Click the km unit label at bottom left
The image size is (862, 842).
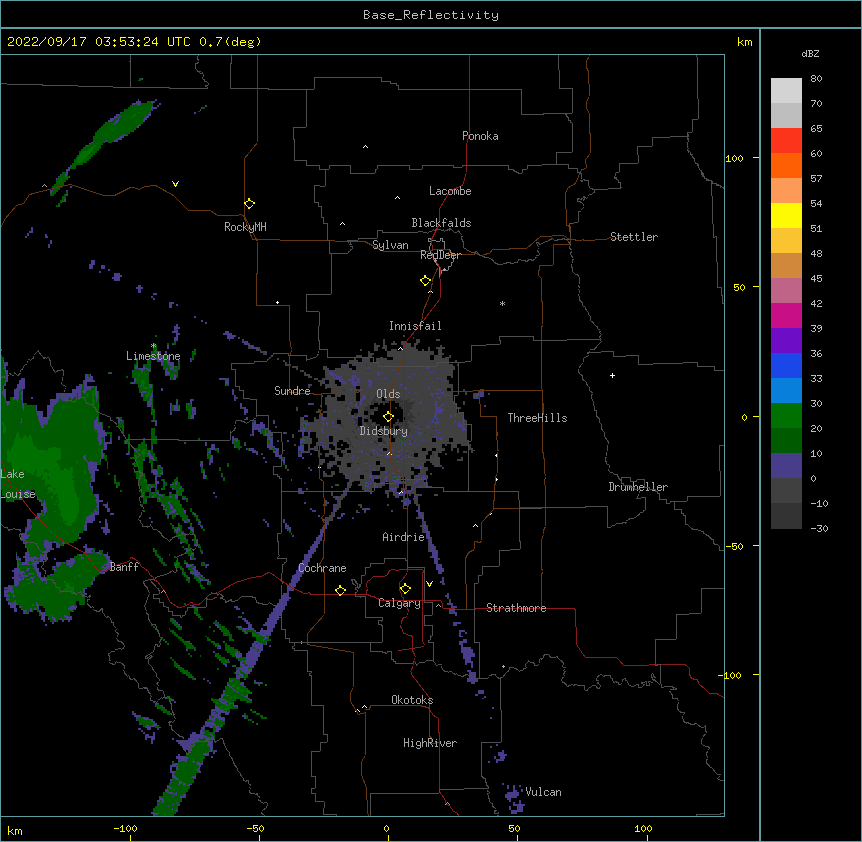tap(15, 831)
